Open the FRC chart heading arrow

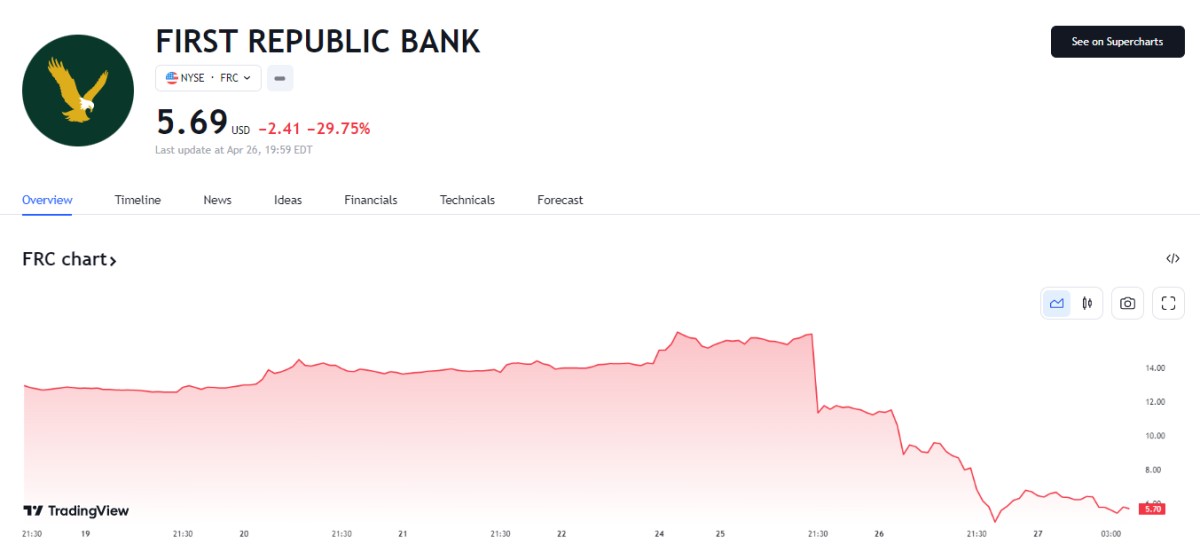pyautogui.click(x=113, y=261)
